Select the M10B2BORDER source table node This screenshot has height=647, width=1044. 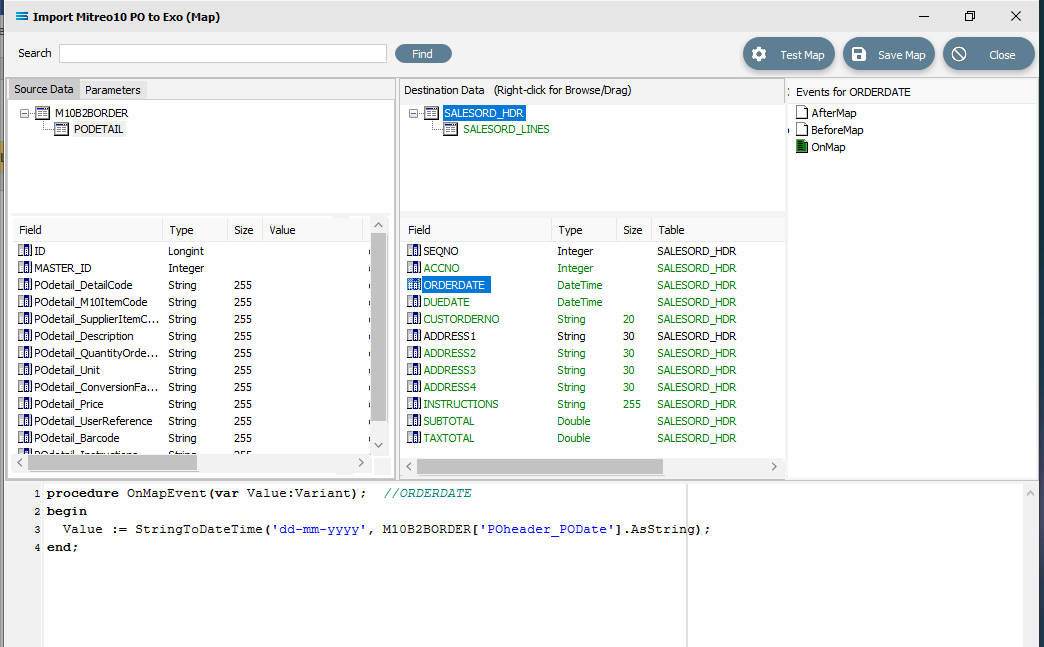point(91,113)
